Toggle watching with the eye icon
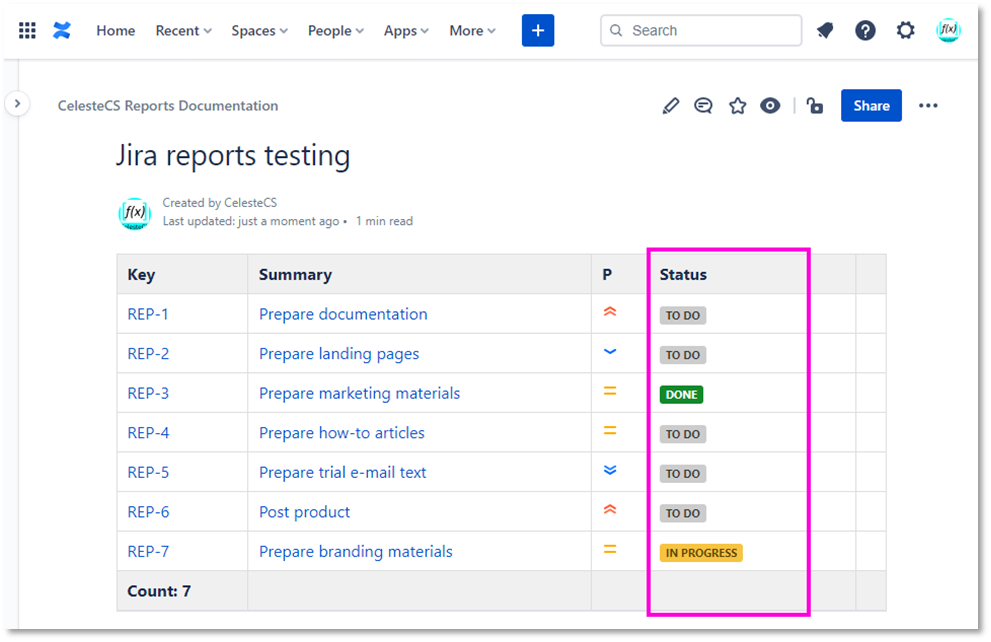991x642 pixels. pos(770,106)
